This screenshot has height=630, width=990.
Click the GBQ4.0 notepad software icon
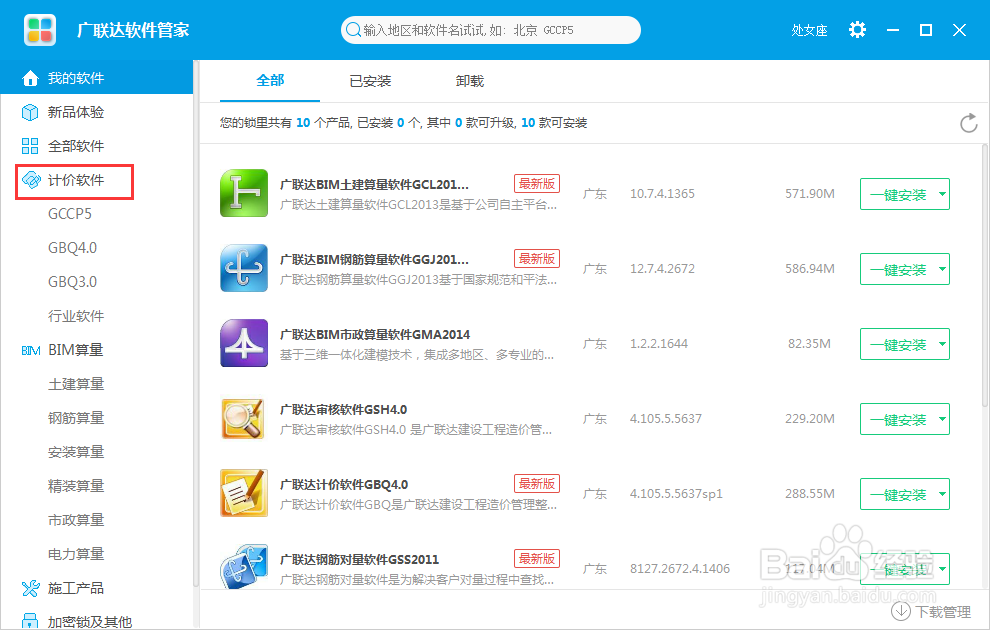(x=244, y=493)
